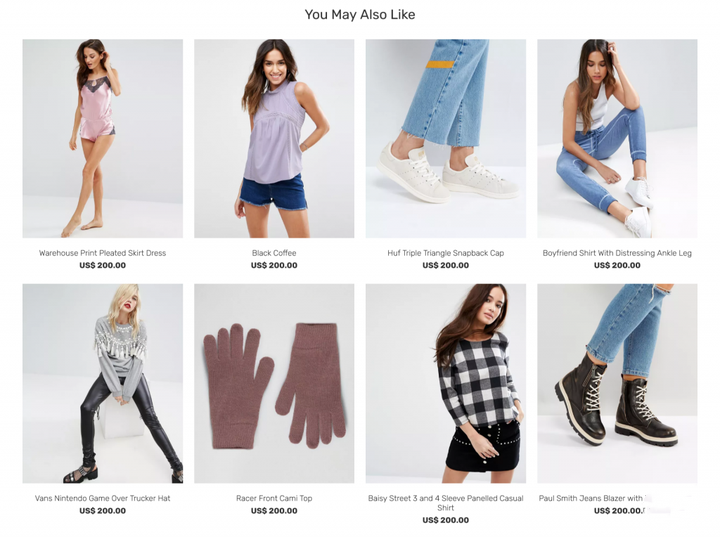Open the Baisy Street Panelled Casual Shirt photo
Viewport: 720px width, 537px height.
click(x=445, y=384)
